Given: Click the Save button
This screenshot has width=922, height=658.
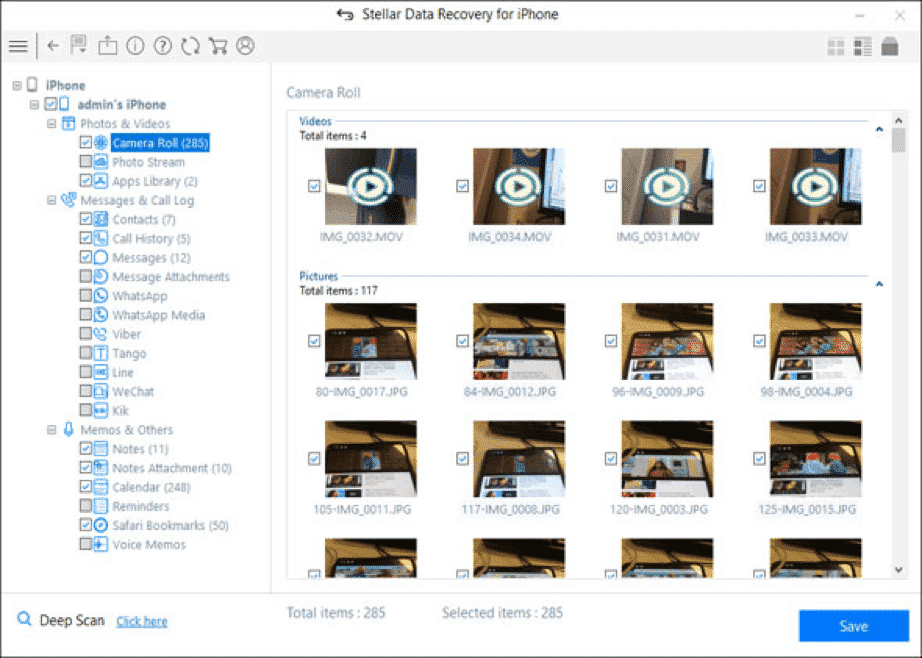Looking at the screenshot, I should [853, 626].
